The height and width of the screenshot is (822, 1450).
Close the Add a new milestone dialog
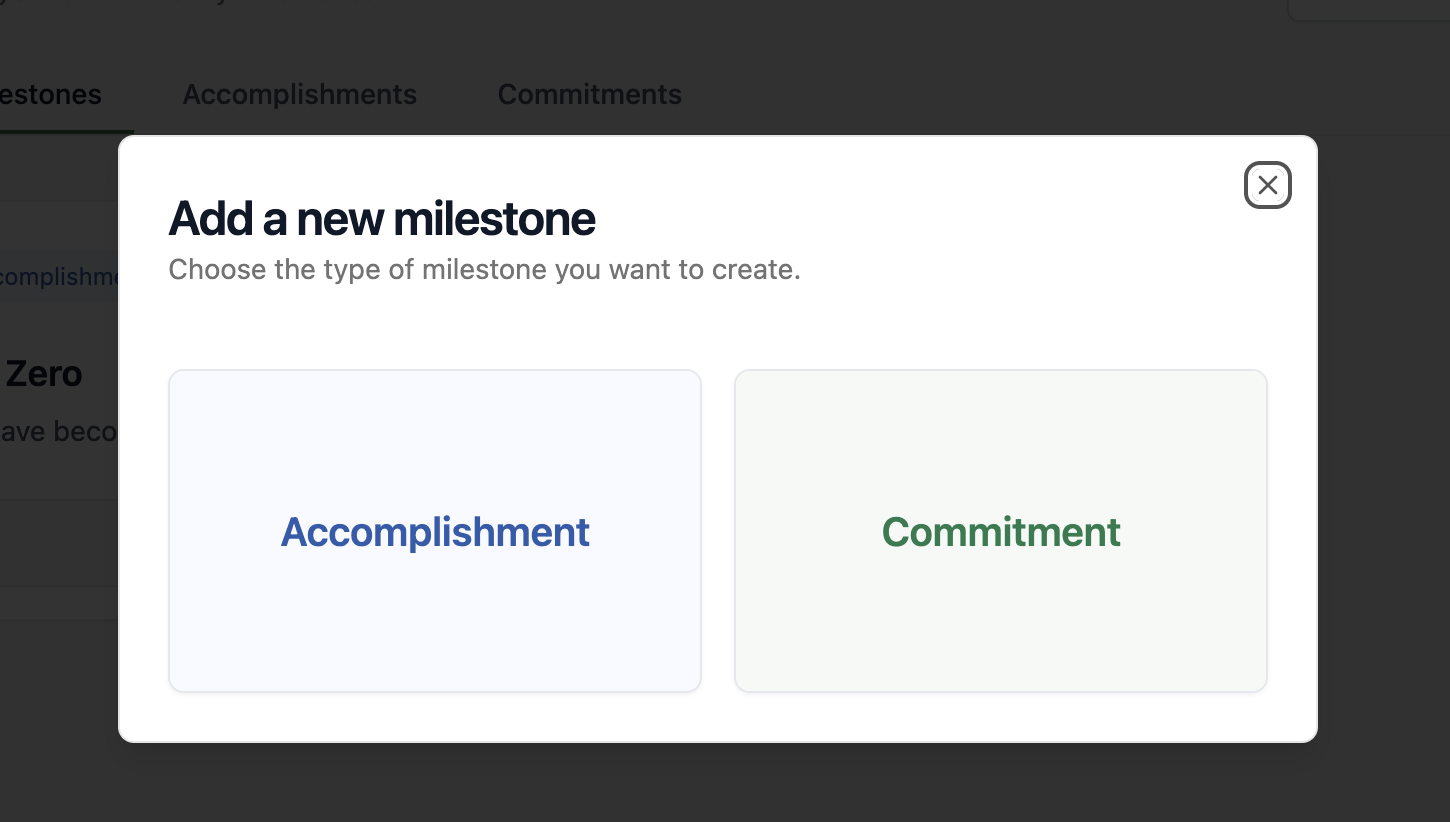point(1267,185)
